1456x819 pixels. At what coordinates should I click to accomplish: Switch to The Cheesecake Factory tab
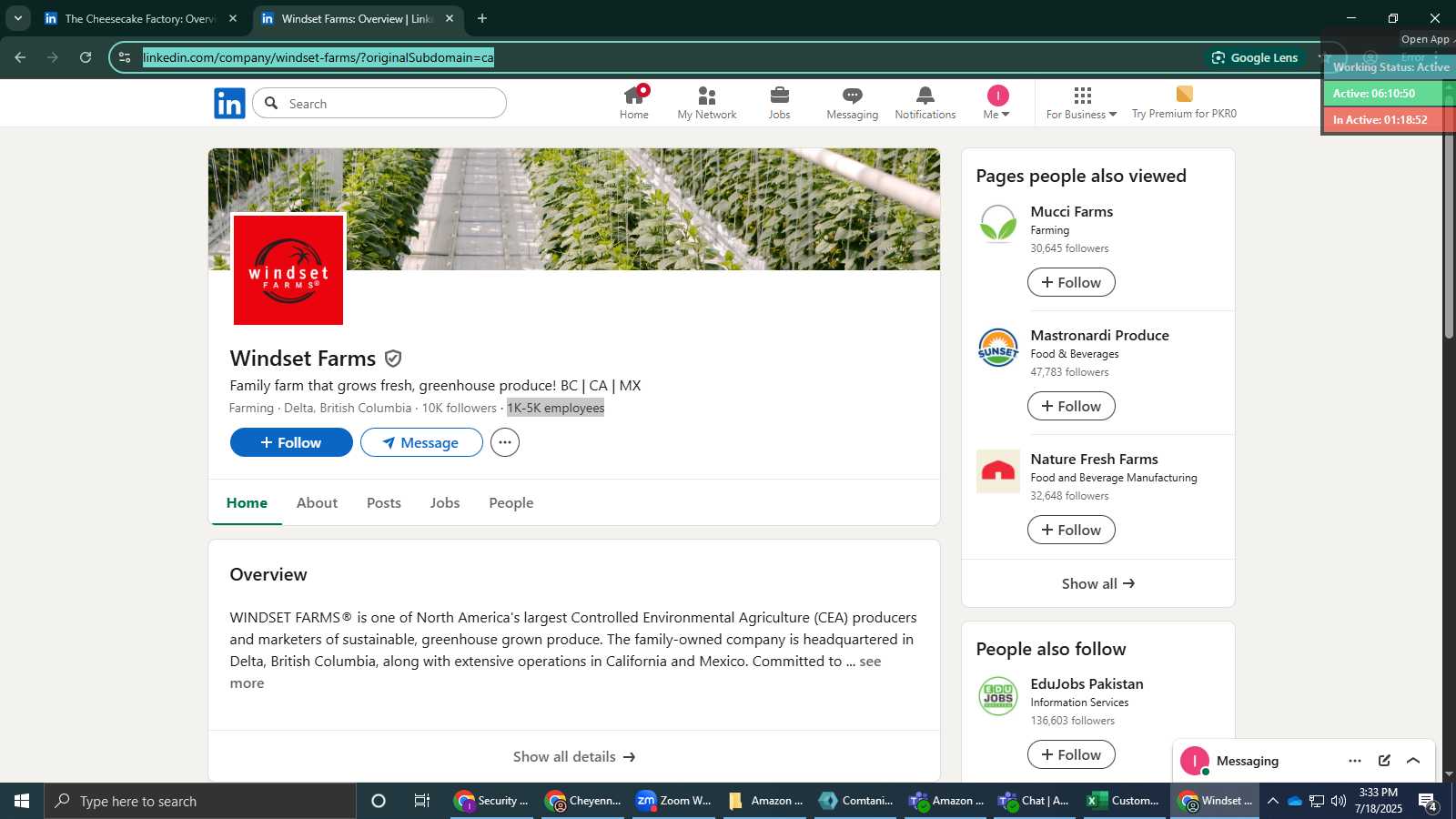point(141,18)
